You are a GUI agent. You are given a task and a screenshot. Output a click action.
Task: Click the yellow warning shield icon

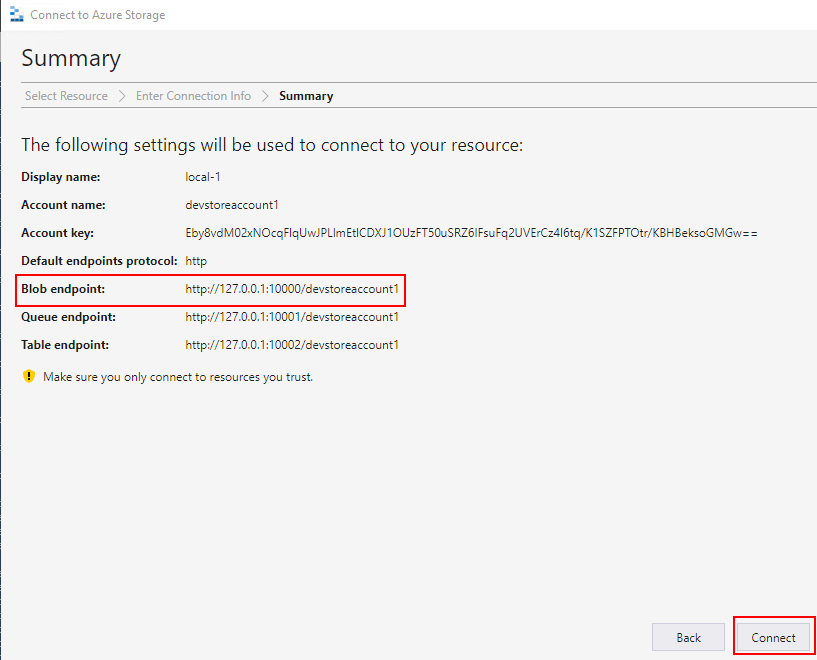(x=29, y=376)
